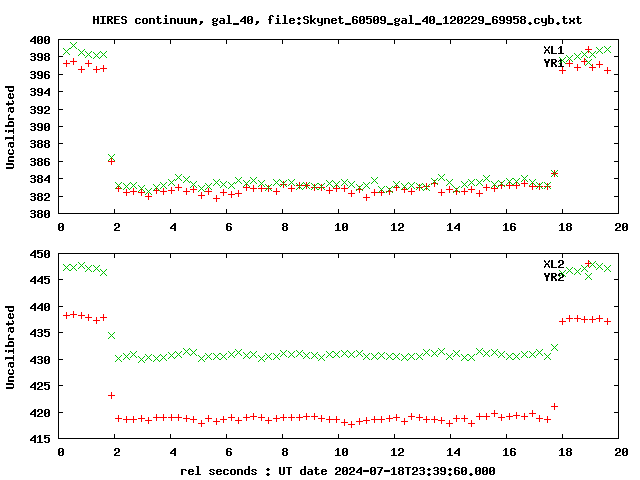
Task: Click y-axis tick '392' on top plot
Action: (x=40, y=109)
